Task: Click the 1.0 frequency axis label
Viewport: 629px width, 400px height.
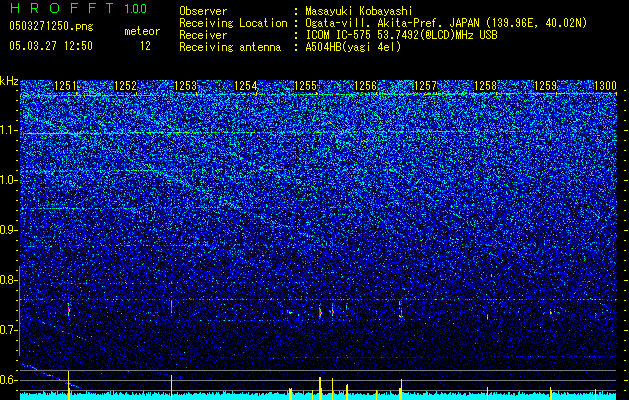Action: (x=9, y=181)
